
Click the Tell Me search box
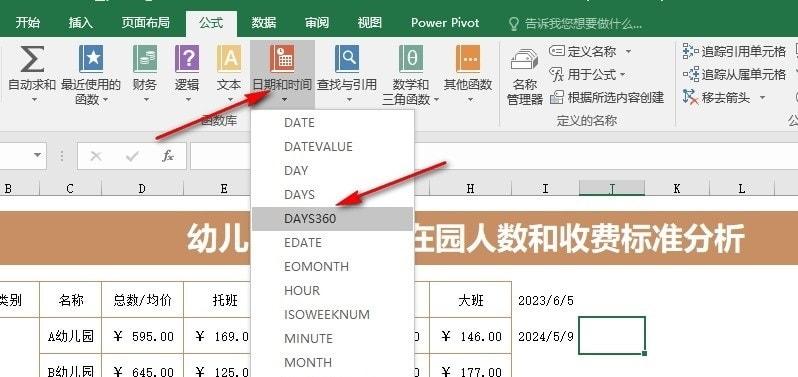[x=576, y=23]
